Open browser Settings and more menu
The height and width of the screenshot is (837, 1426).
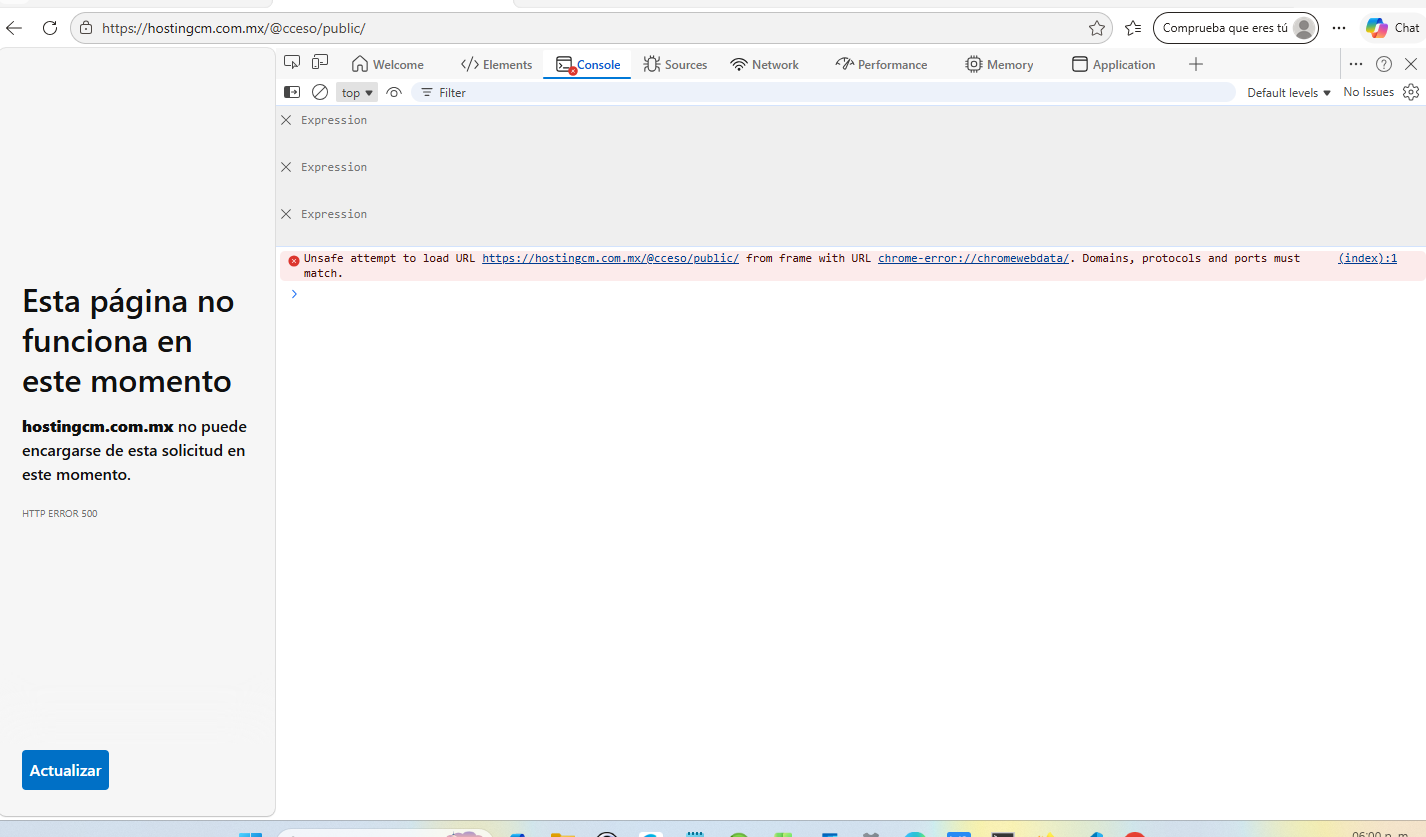[1339, 28]
